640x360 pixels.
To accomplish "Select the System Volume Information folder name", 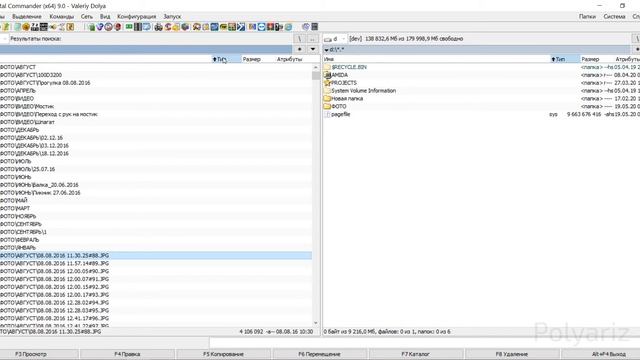I will [x=363, y=91].
